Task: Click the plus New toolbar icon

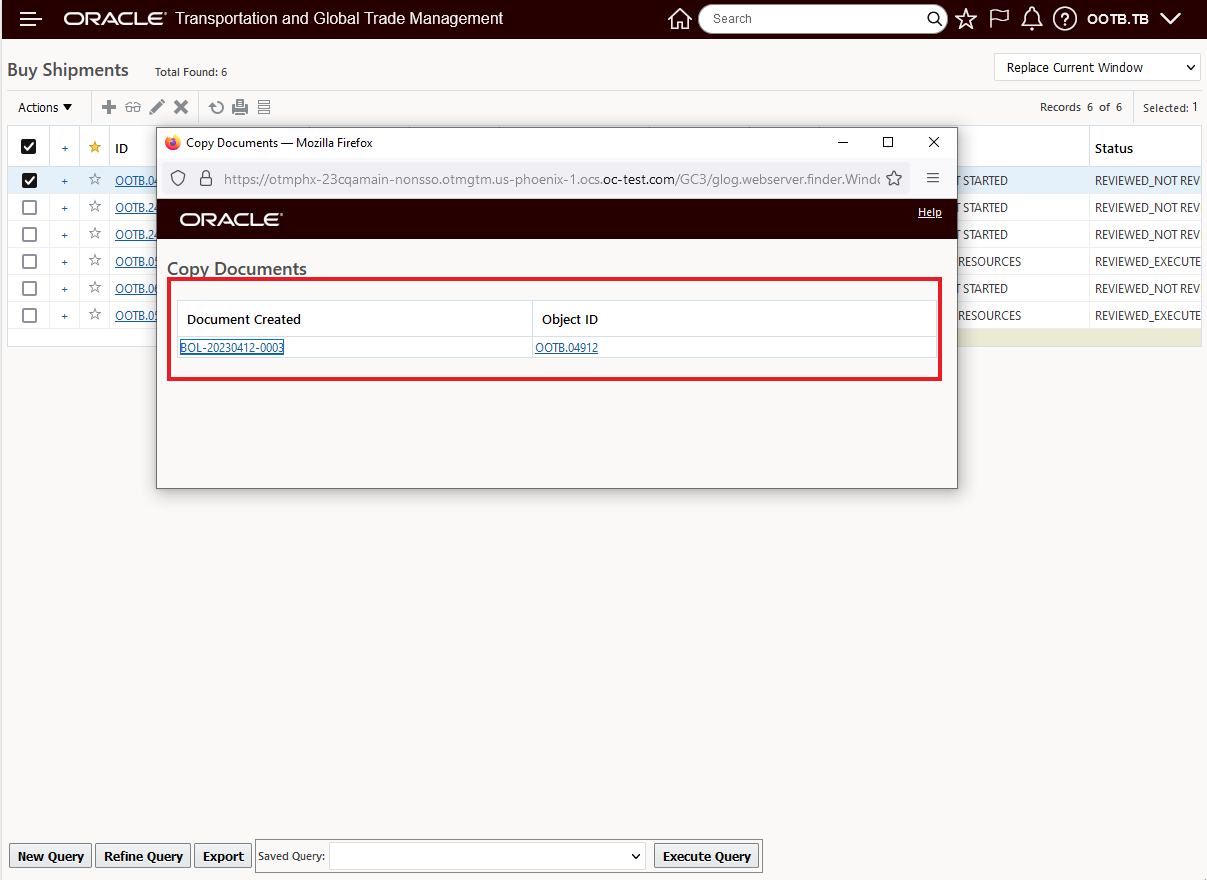Action: click(x=110, y=107)
